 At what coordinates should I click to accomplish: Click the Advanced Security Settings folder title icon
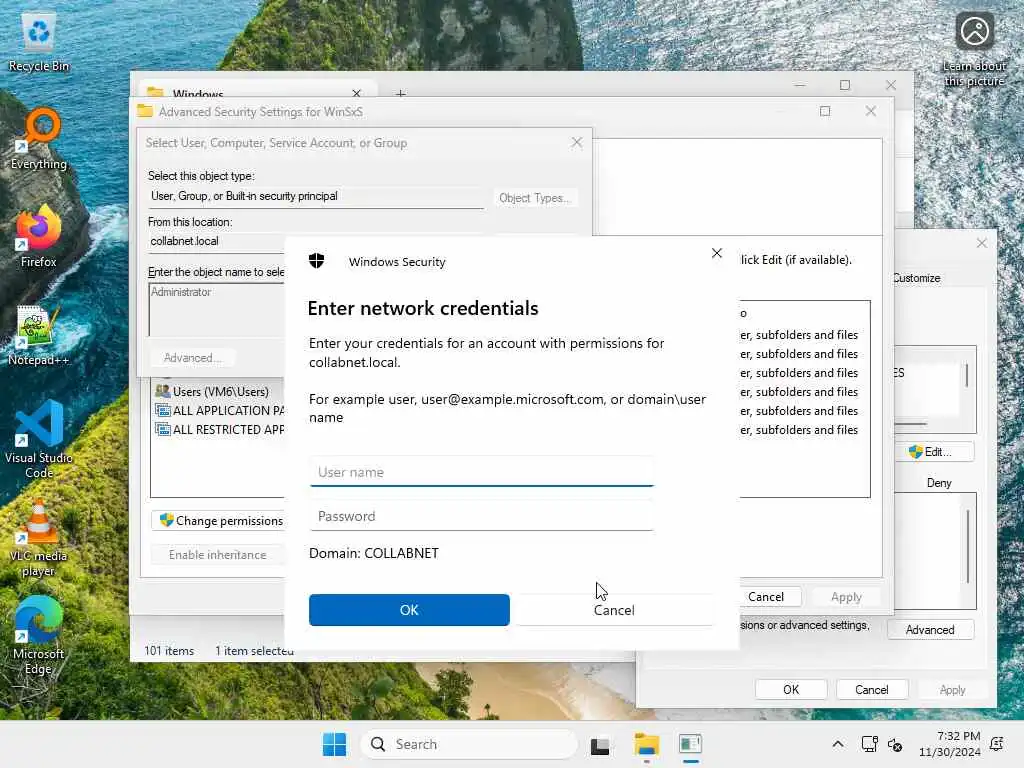tap(145, 111)
